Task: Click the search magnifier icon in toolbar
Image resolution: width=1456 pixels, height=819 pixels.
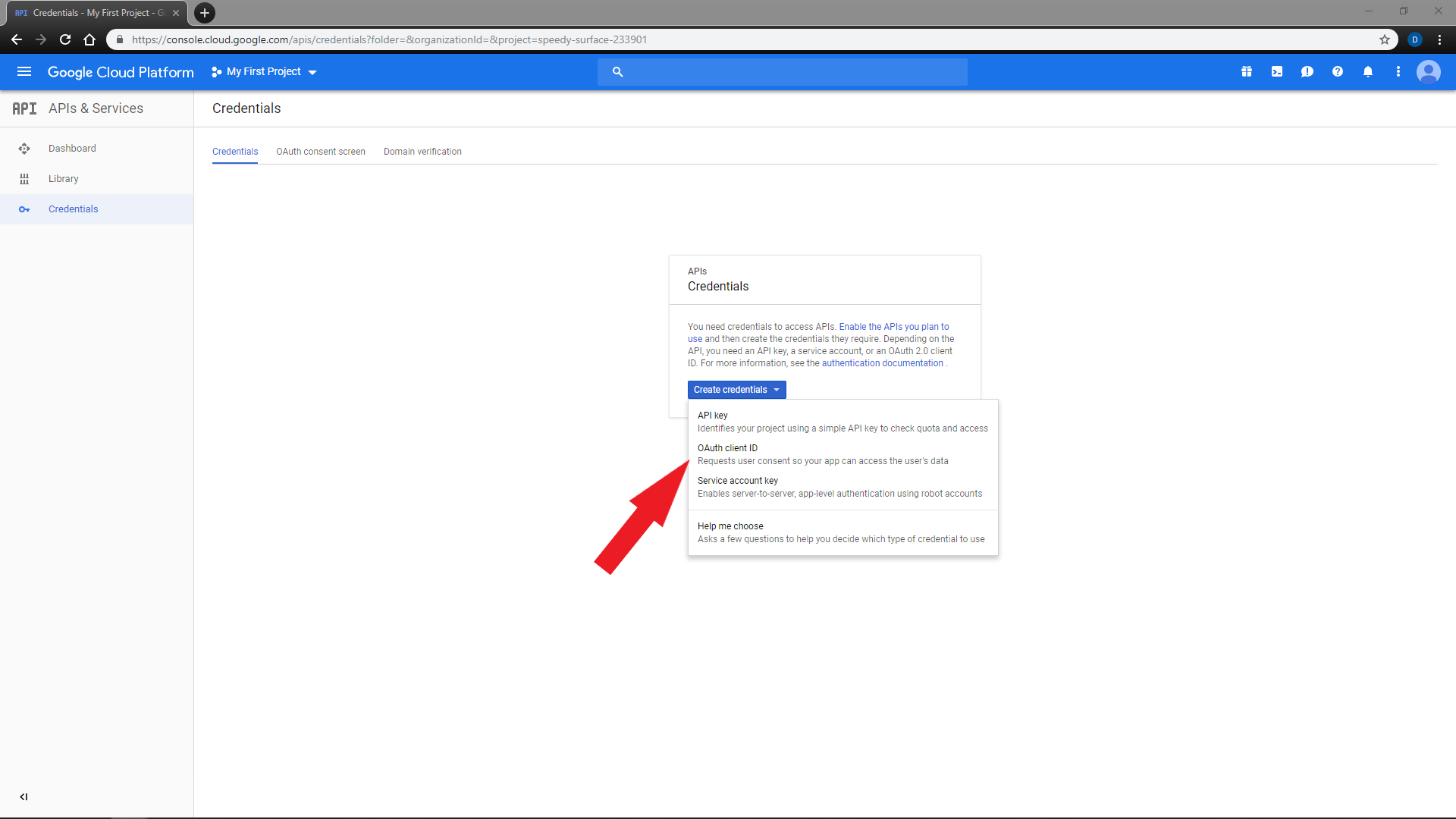Action: click(x=617, y=71)
